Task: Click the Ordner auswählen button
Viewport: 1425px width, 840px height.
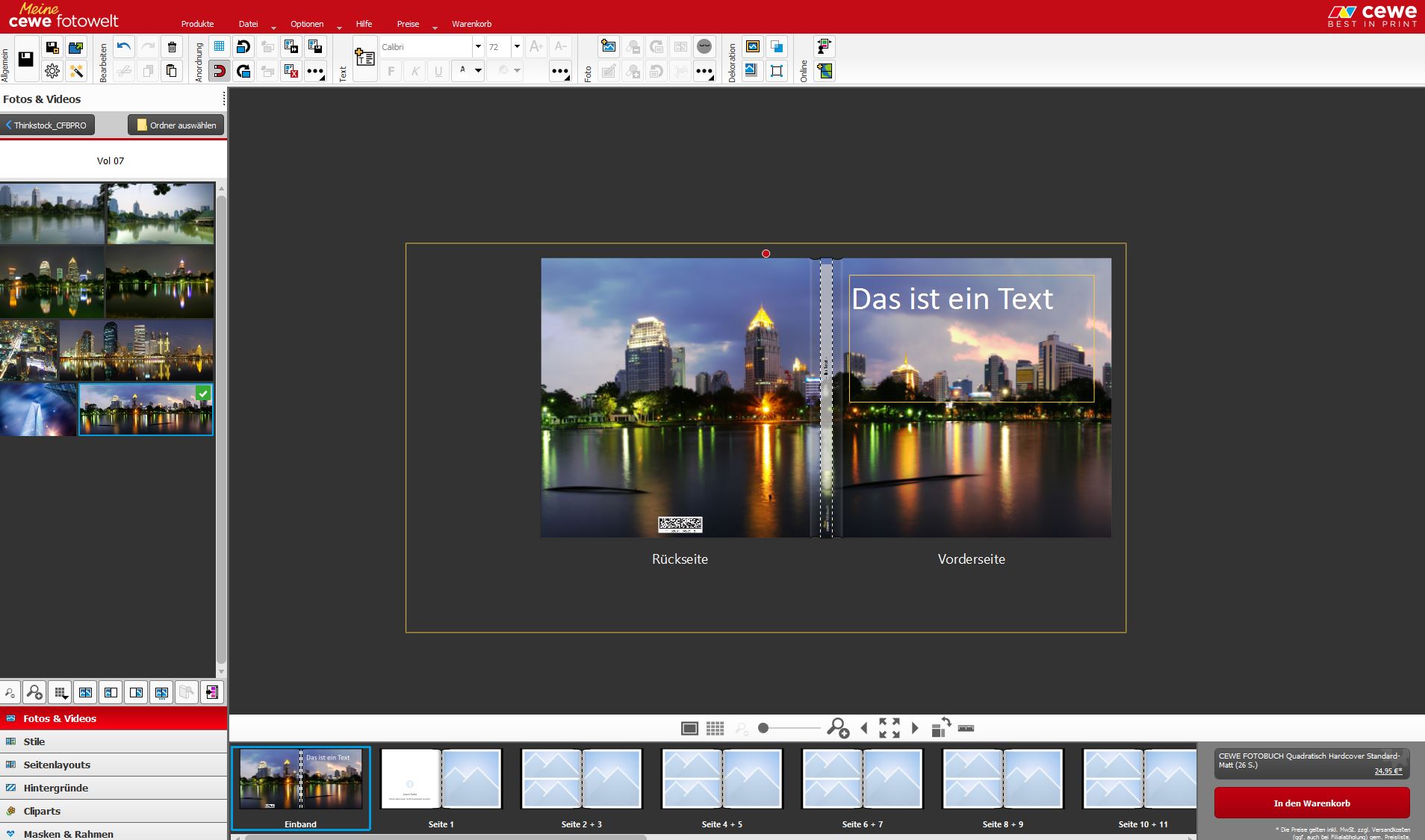Action: (176, 125)
